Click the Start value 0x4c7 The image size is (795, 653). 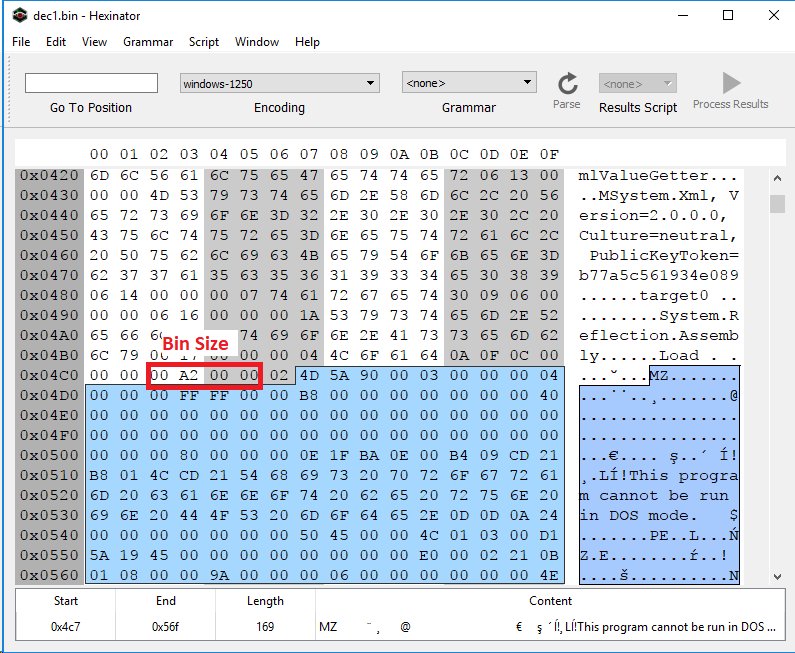pos(65,627)
